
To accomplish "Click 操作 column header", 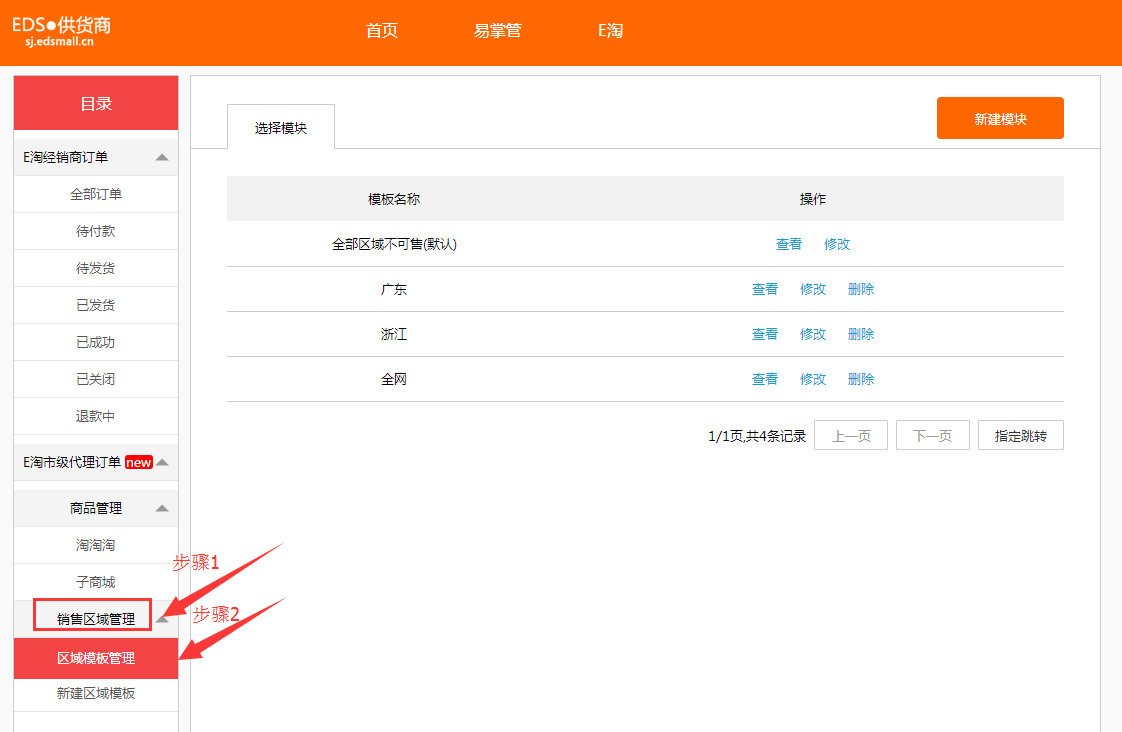I will tap(812, 199).
